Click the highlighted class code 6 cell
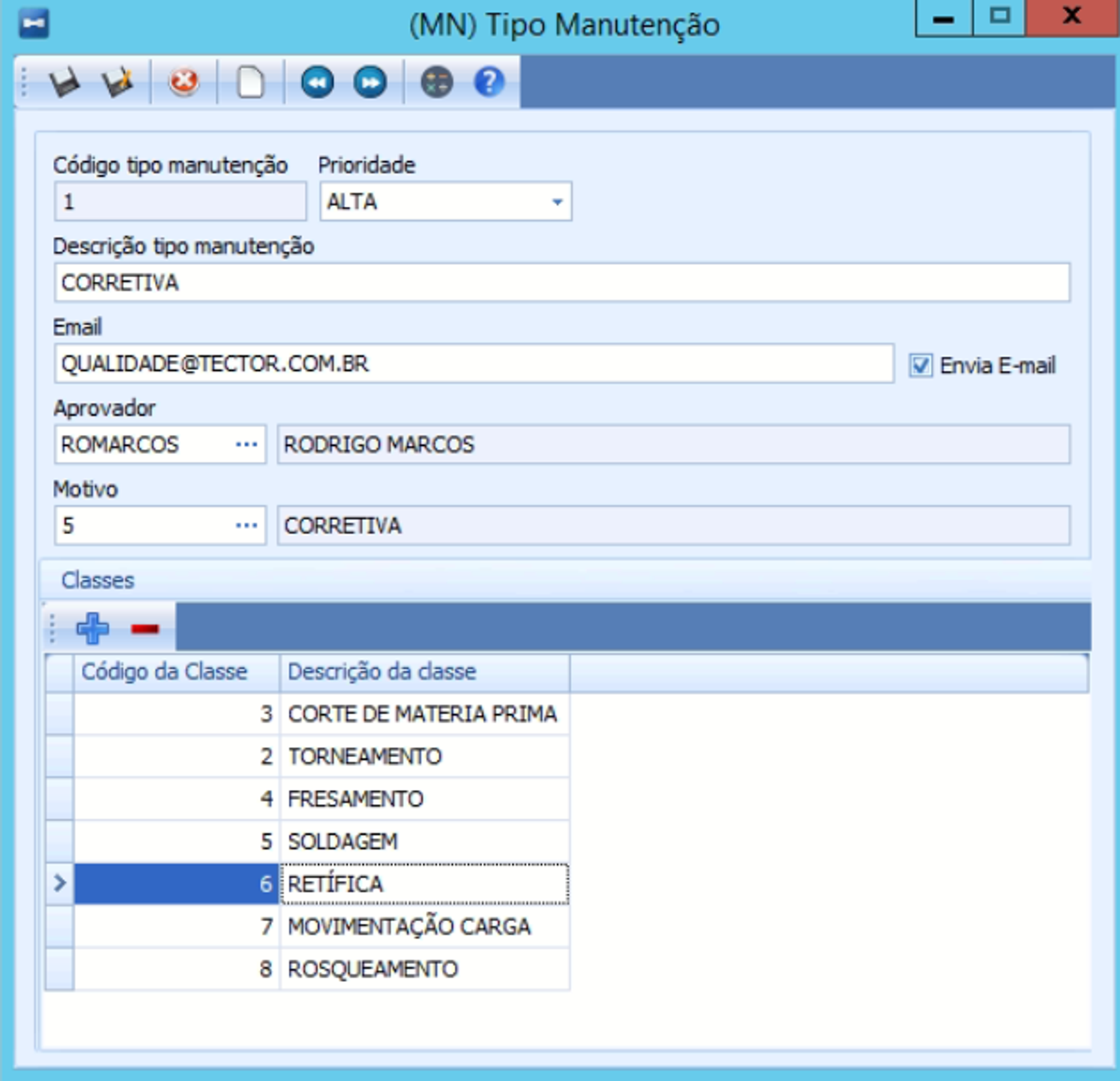This screenshot has width=1120, height=1081. [176, 884]
